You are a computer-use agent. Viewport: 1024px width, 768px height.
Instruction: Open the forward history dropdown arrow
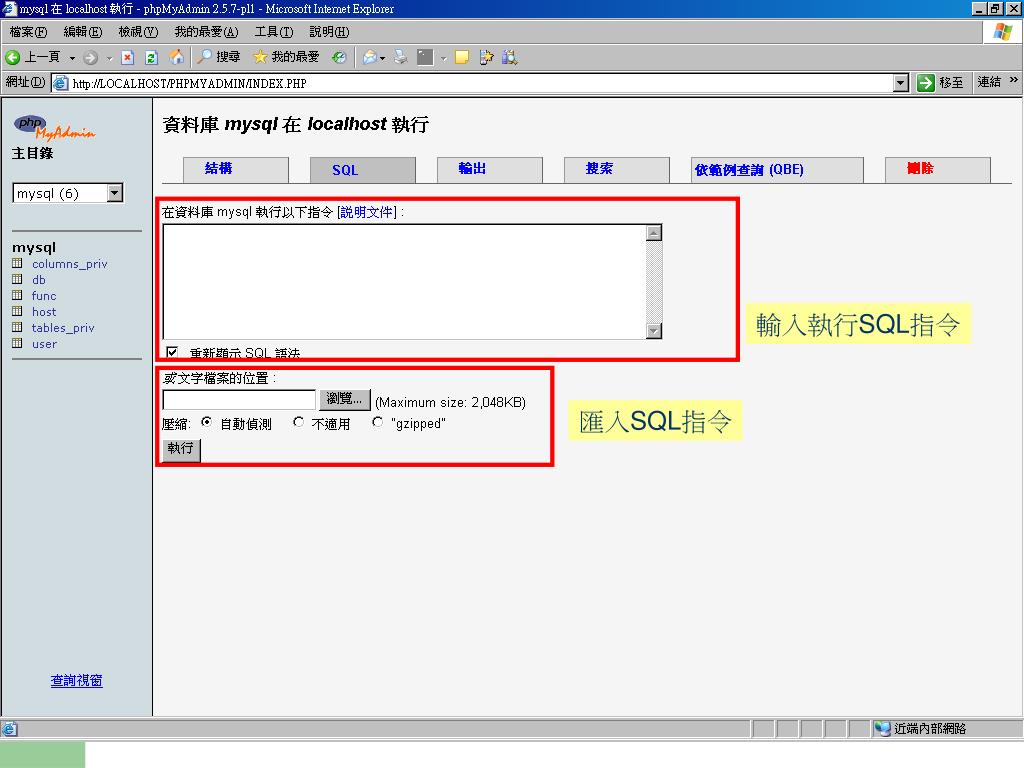[x=109, y=58]
